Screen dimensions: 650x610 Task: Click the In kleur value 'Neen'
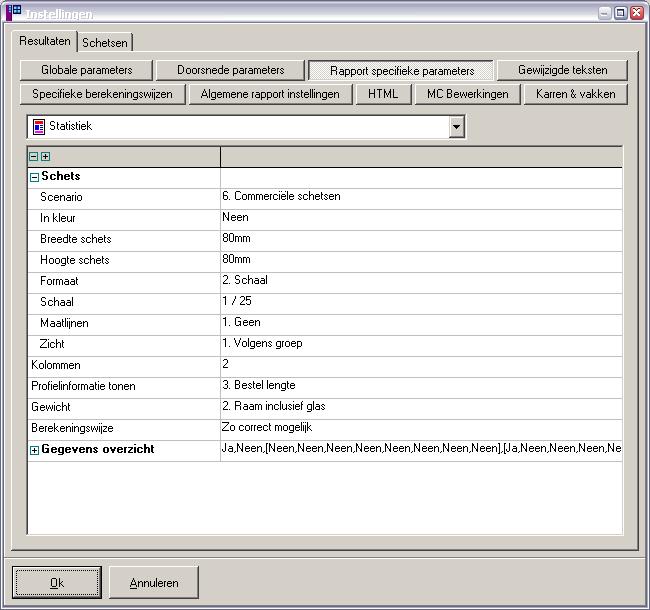(235, 217)
